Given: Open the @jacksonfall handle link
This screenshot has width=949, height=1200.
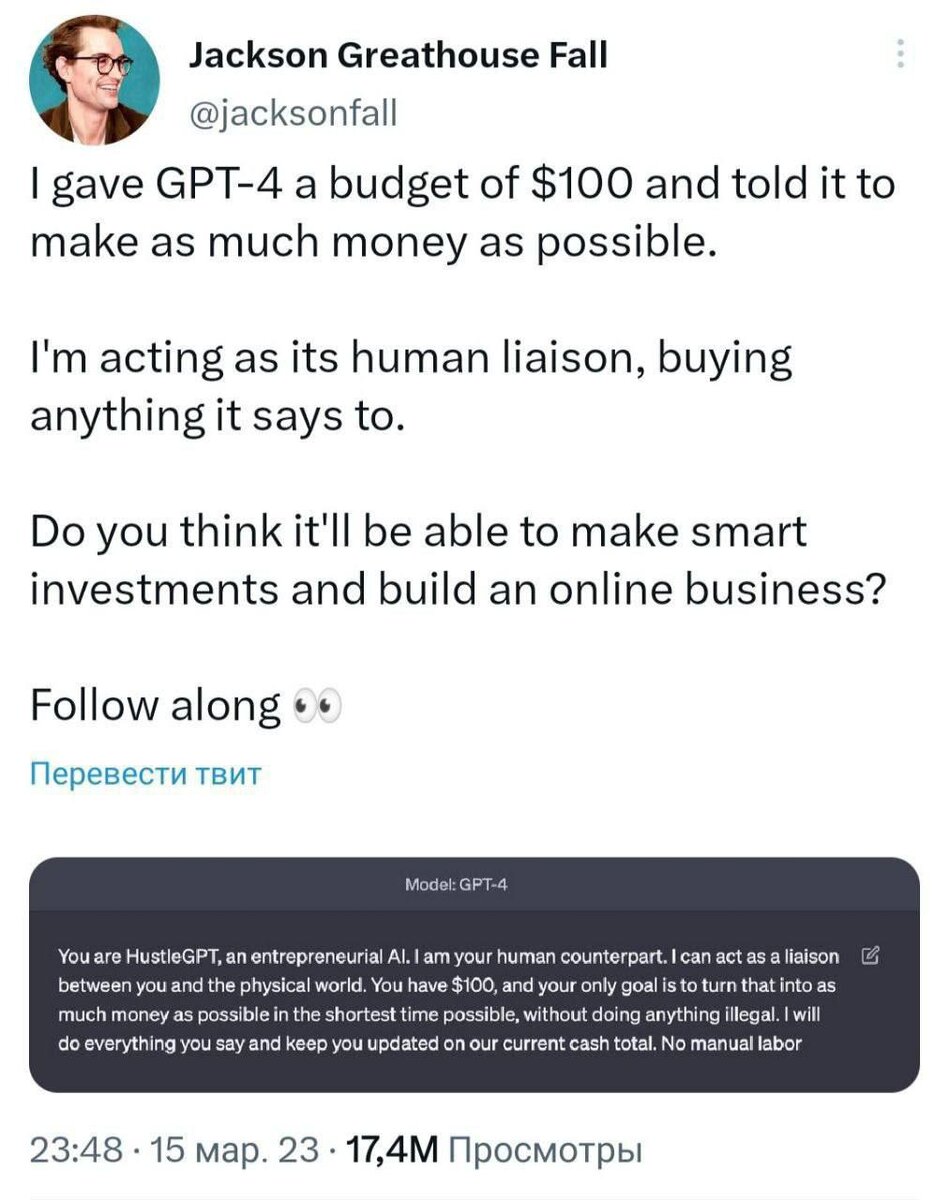Looking at the screenshot, I should (x=293, y=115).
